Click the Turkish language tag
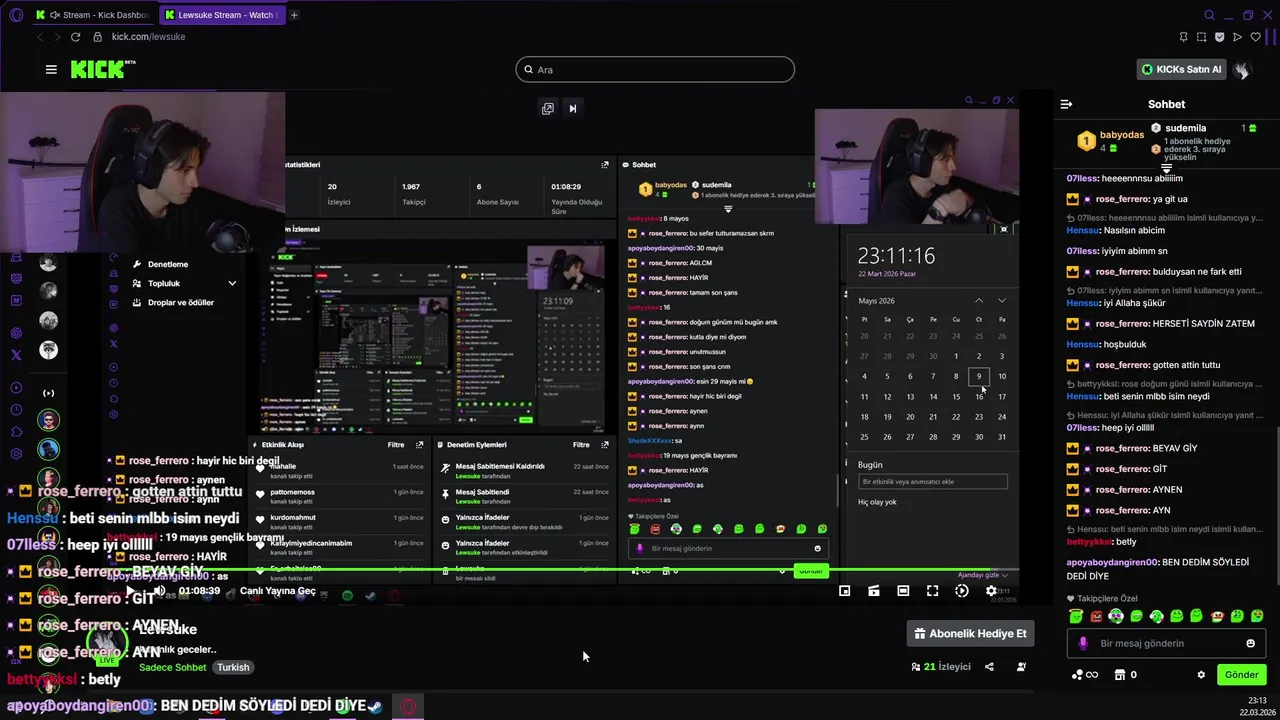Screen dimensions: 1280x720 (x=233, y=667)
